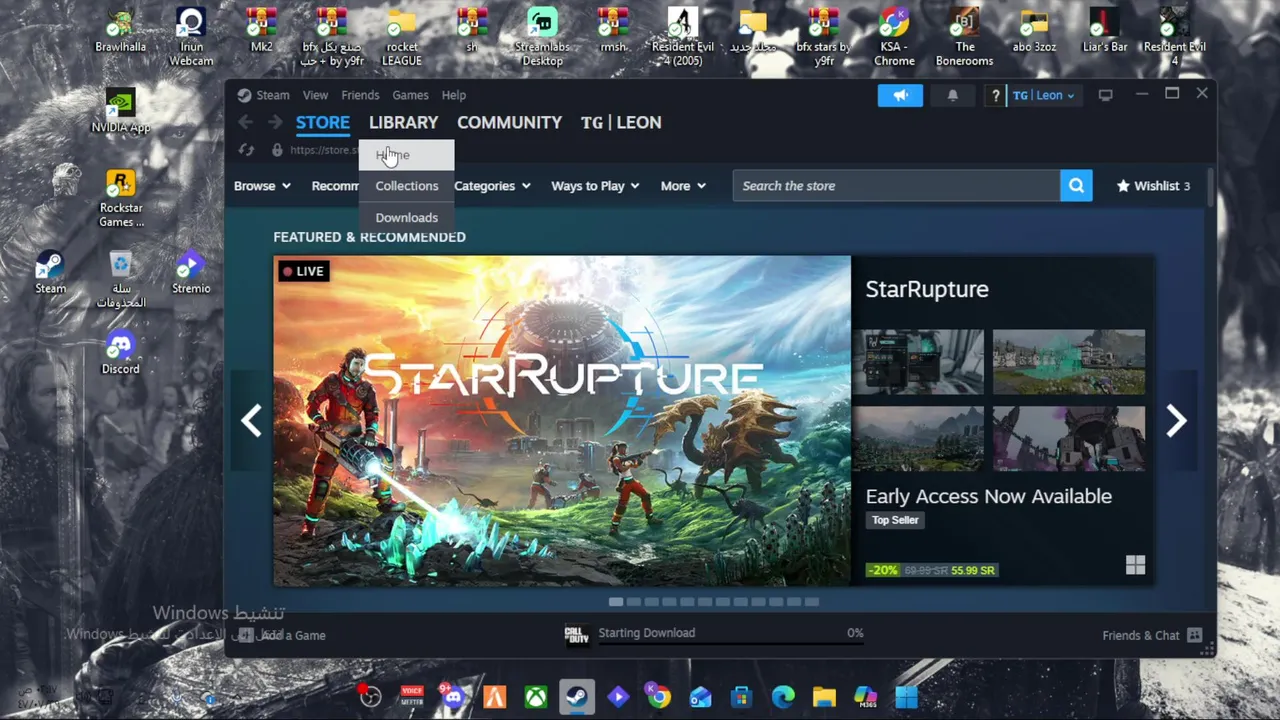This screenshot has height=720, width=1280.
Task: Expand the Categories dropdown
Action: click(492, 185)
